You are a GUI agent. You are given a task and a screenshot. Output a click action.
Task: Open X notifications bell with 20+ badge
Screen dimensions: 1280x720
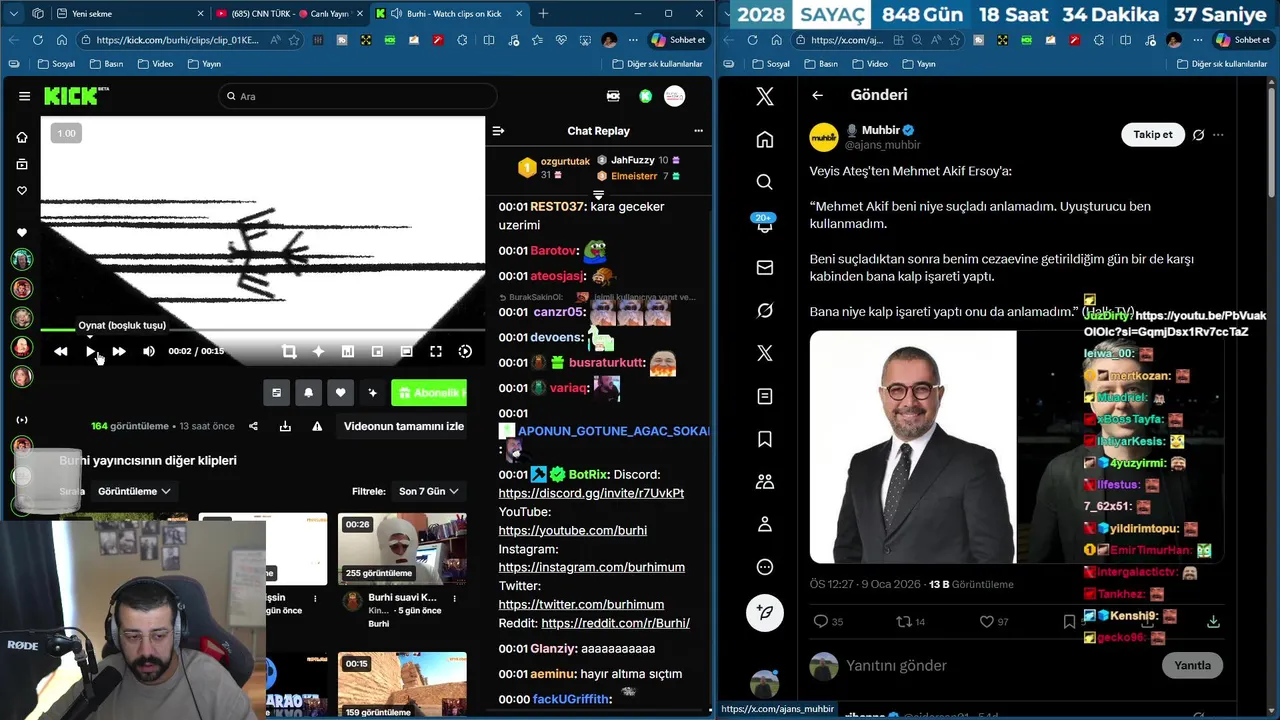pos(765,224)
